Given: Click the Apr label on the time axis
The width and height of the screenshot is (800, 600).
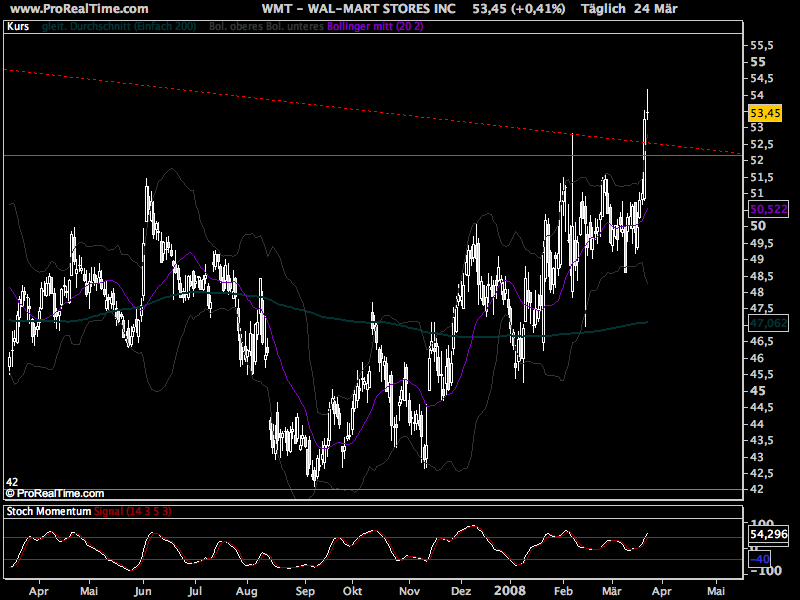Looking at the screenshot, I should 39,592.
